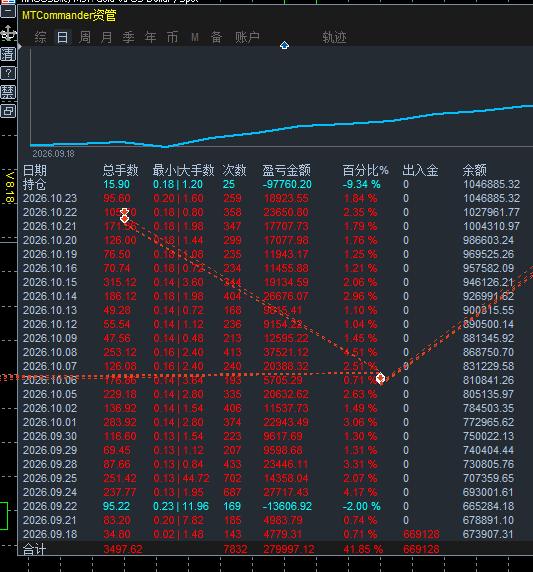Click lots 283.92 in the 2026.10.01 row
Viewport: 533px width, 572px height.
[x=120, y=422]
